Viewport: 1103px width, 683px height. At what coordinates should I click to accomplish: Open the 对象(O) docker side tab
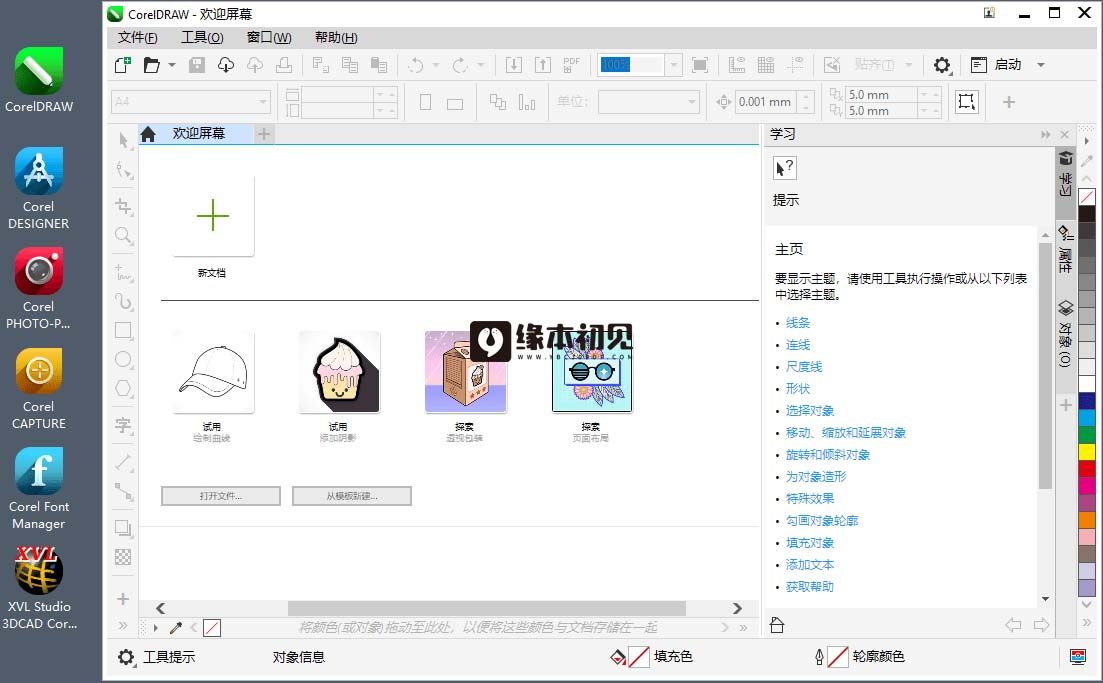coord(1066,333)
